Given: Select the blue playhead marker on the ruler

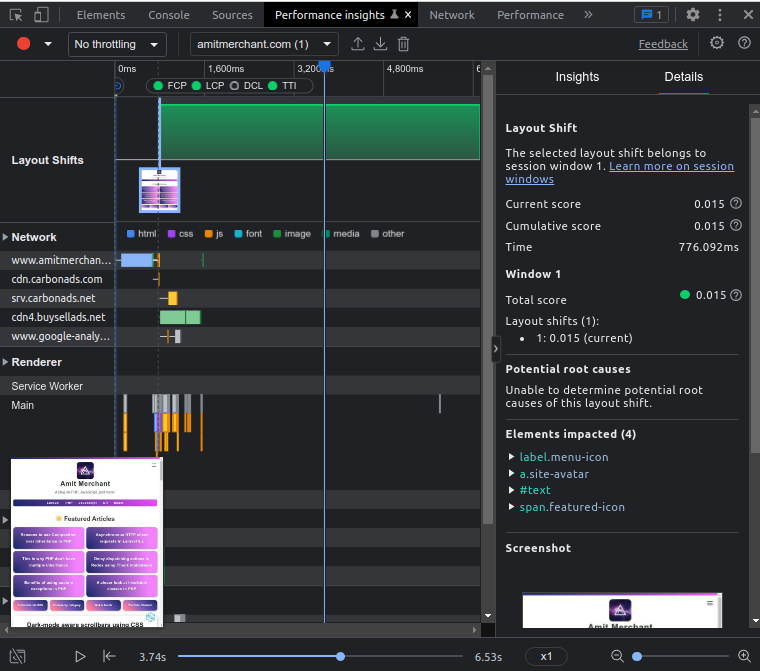Looking at the screenshot, I should coord(324,66).
